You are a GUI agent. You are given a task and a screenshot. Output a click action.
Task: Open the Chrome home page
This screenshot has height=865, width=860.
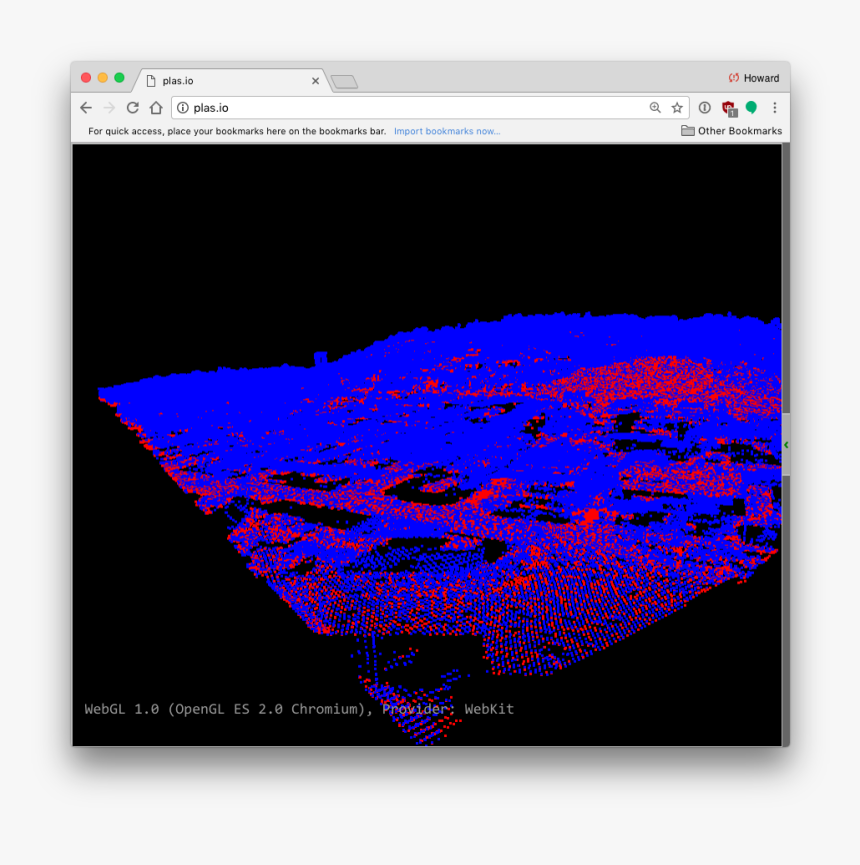tap(155, 107)
